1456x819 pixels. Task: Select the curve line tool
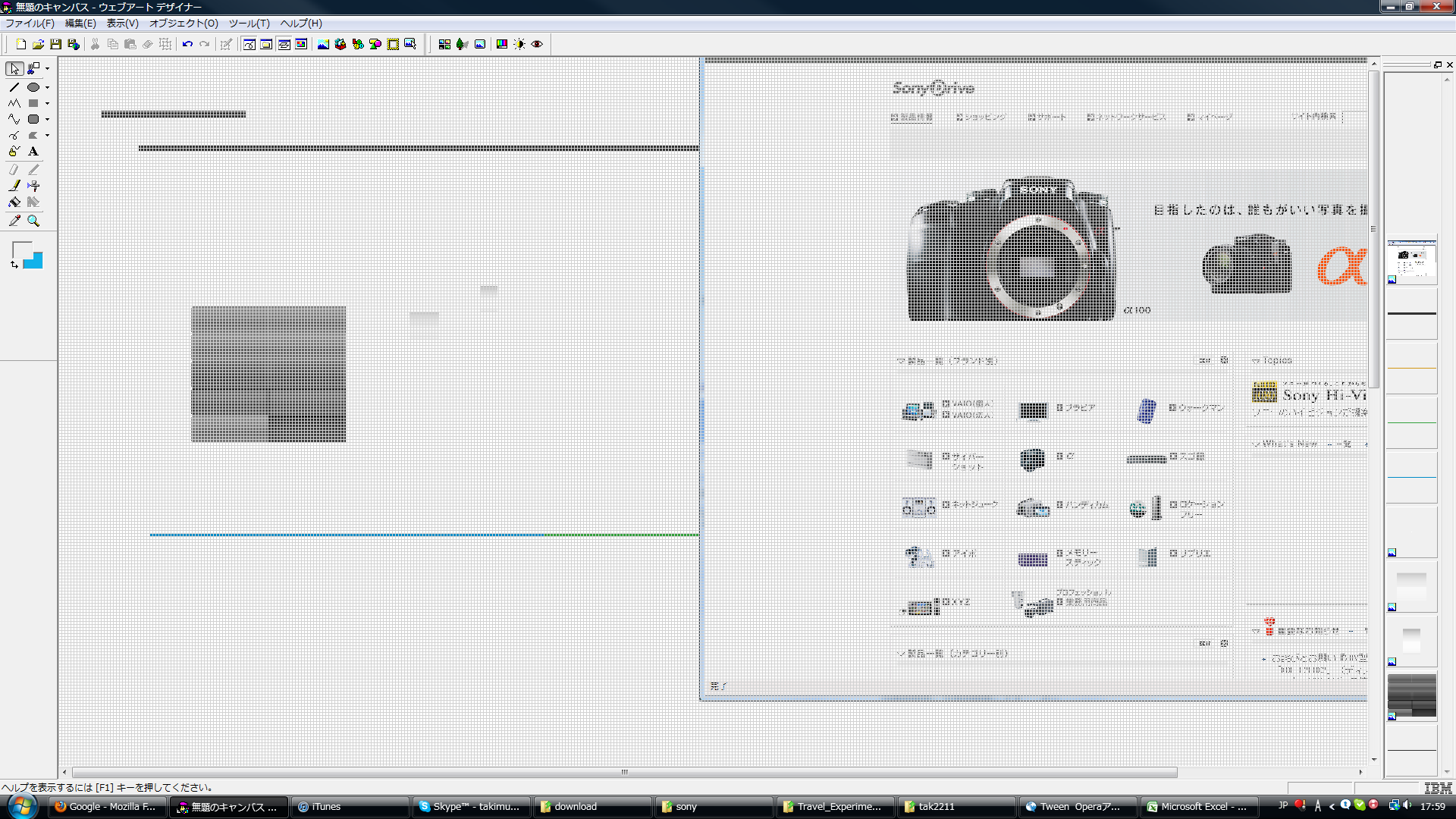point(14,119)
